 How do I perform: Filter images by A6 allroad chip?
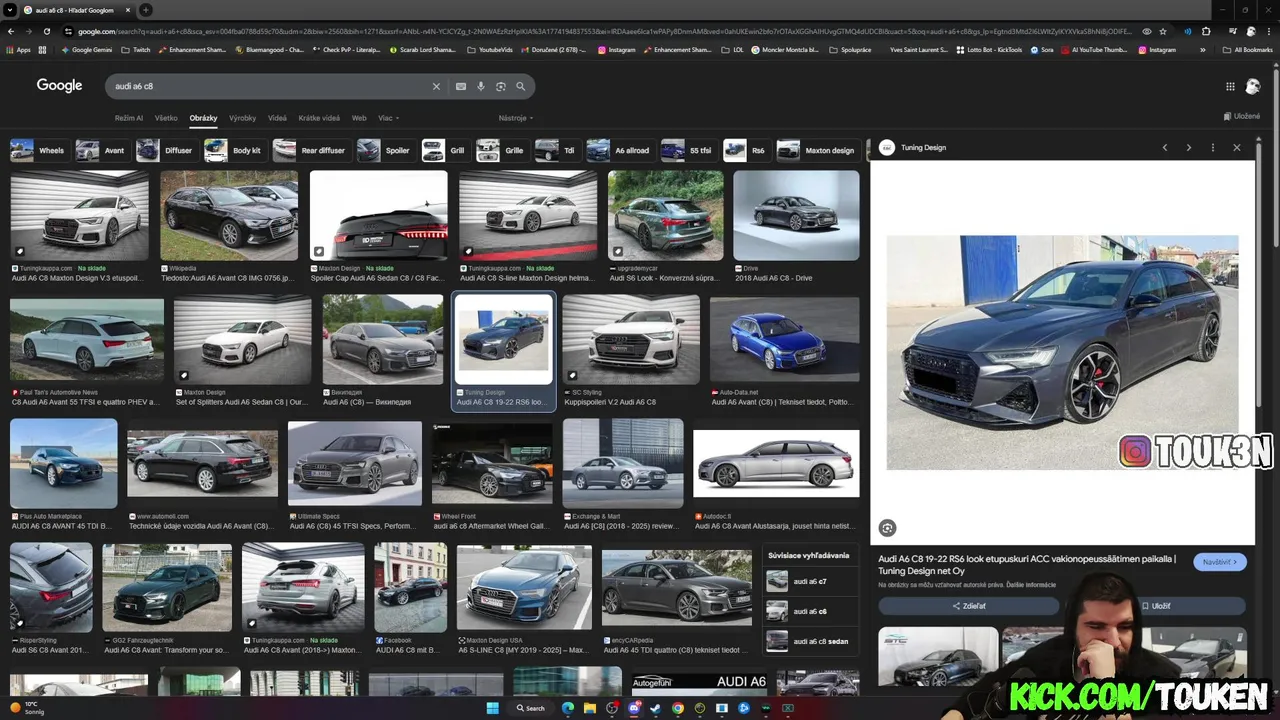[x=619, y=151]
